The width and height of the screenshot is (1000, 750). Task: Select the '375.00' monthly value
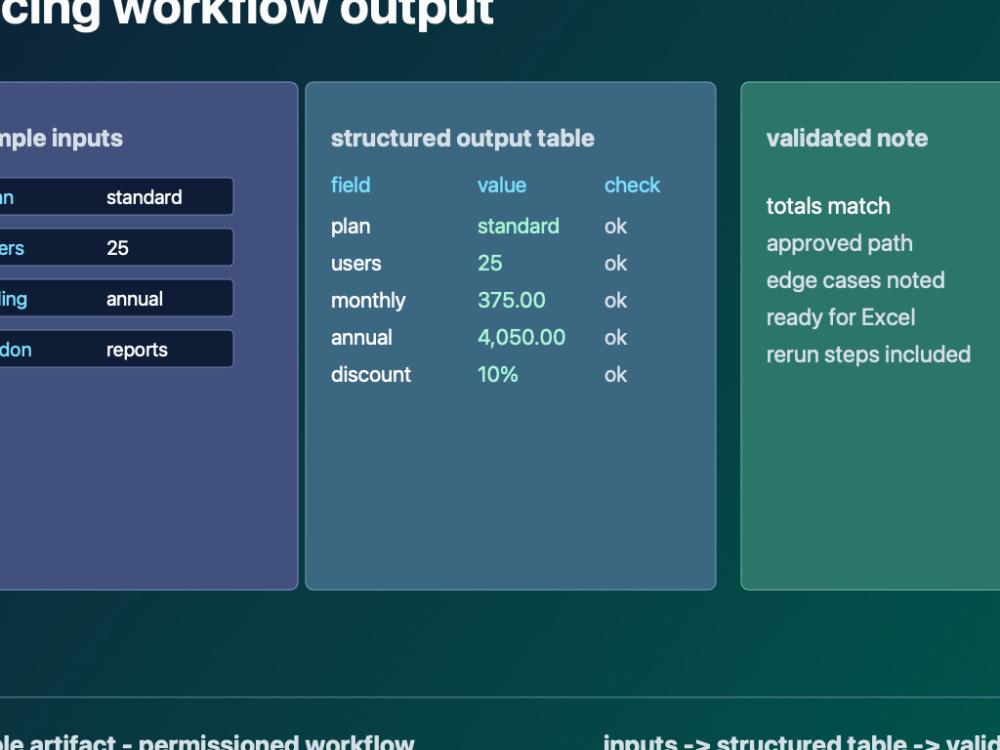point(511,300)
